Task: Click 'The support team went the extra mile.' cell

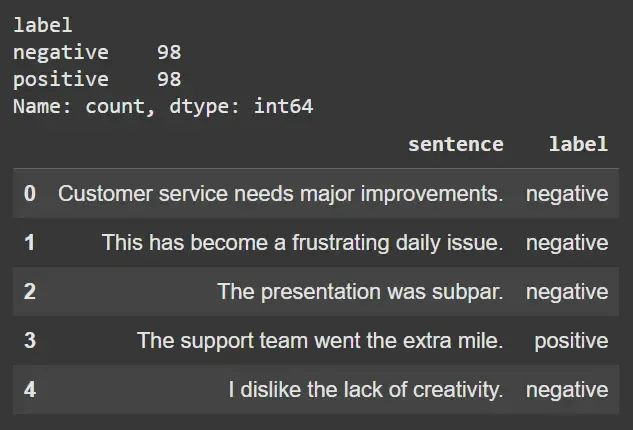Action: click(x=320, y=341)
